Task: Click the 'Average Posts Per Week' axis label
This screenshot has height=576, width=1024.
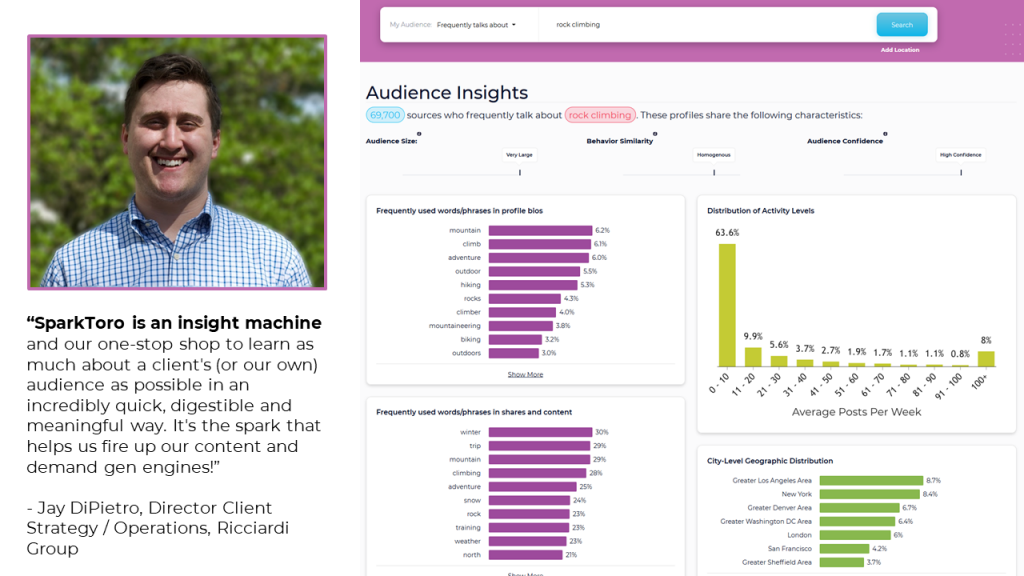Action: point(856,412)
